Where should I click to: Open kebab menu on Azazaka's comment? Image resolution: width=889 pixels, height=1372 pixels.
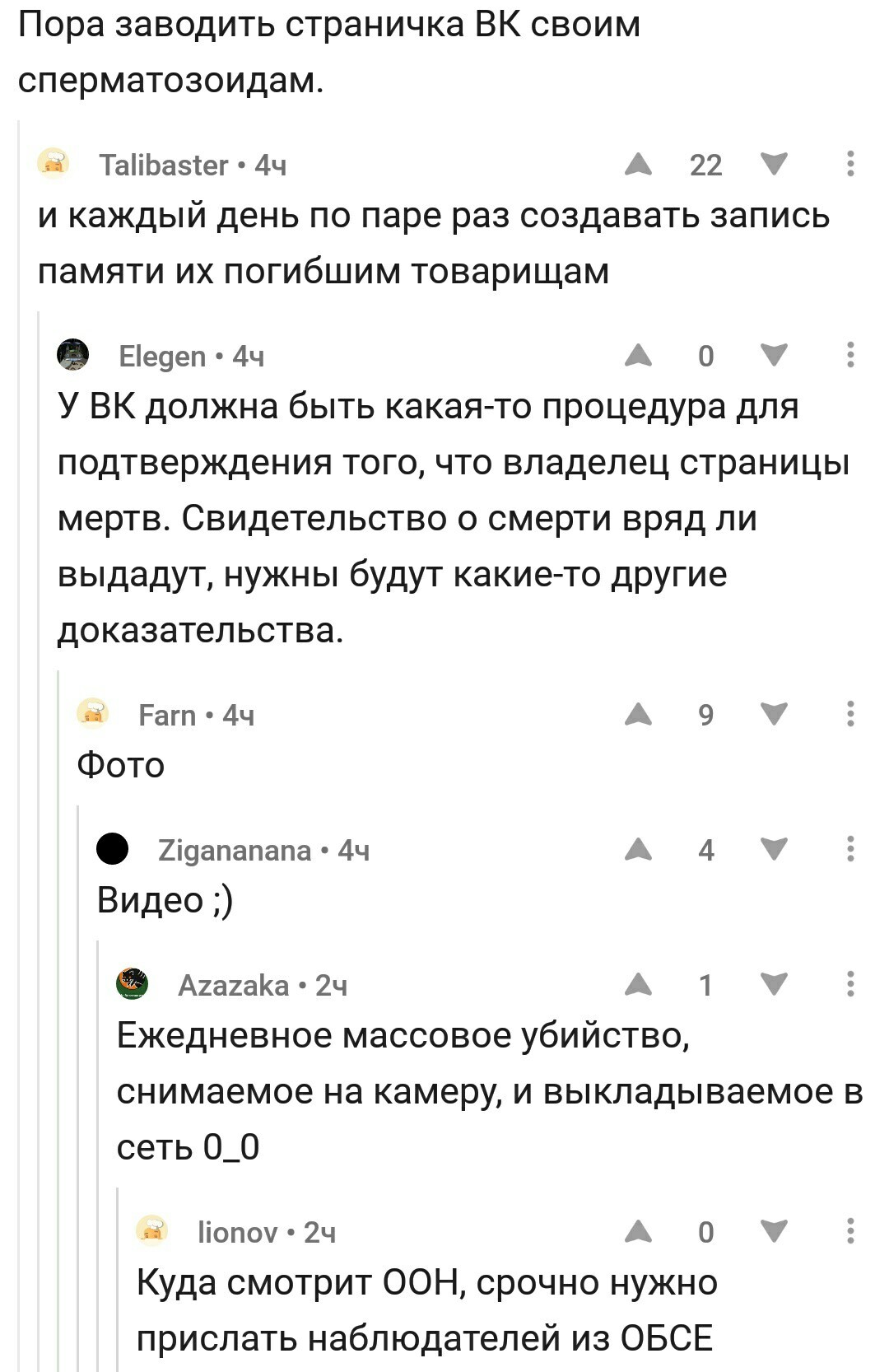point(850,984)
